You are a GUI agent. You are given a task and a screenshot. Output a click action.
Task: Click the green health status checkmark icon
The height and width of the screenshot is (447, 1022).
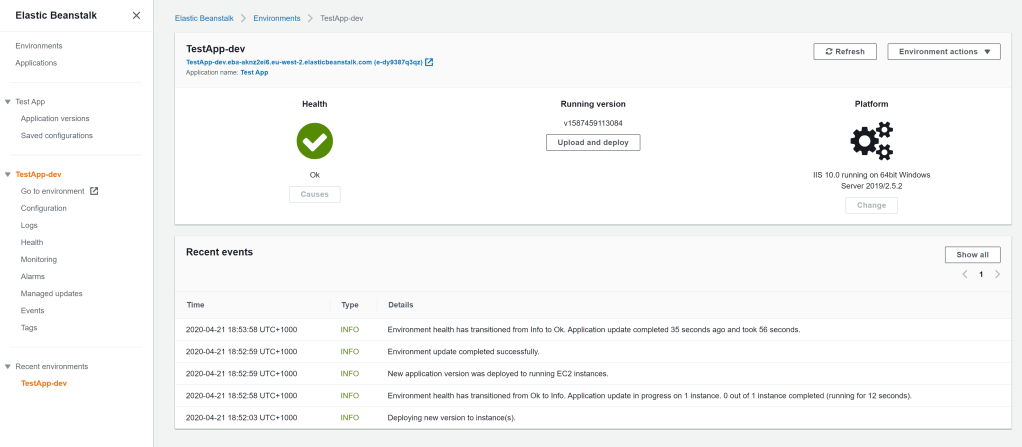click(314, 141)
